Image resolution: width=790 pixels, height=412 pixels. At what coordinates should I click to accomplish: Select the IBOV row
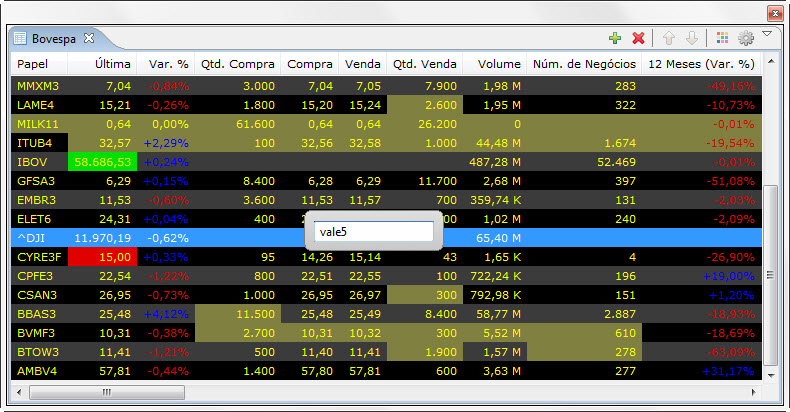[x=386, y=162]
